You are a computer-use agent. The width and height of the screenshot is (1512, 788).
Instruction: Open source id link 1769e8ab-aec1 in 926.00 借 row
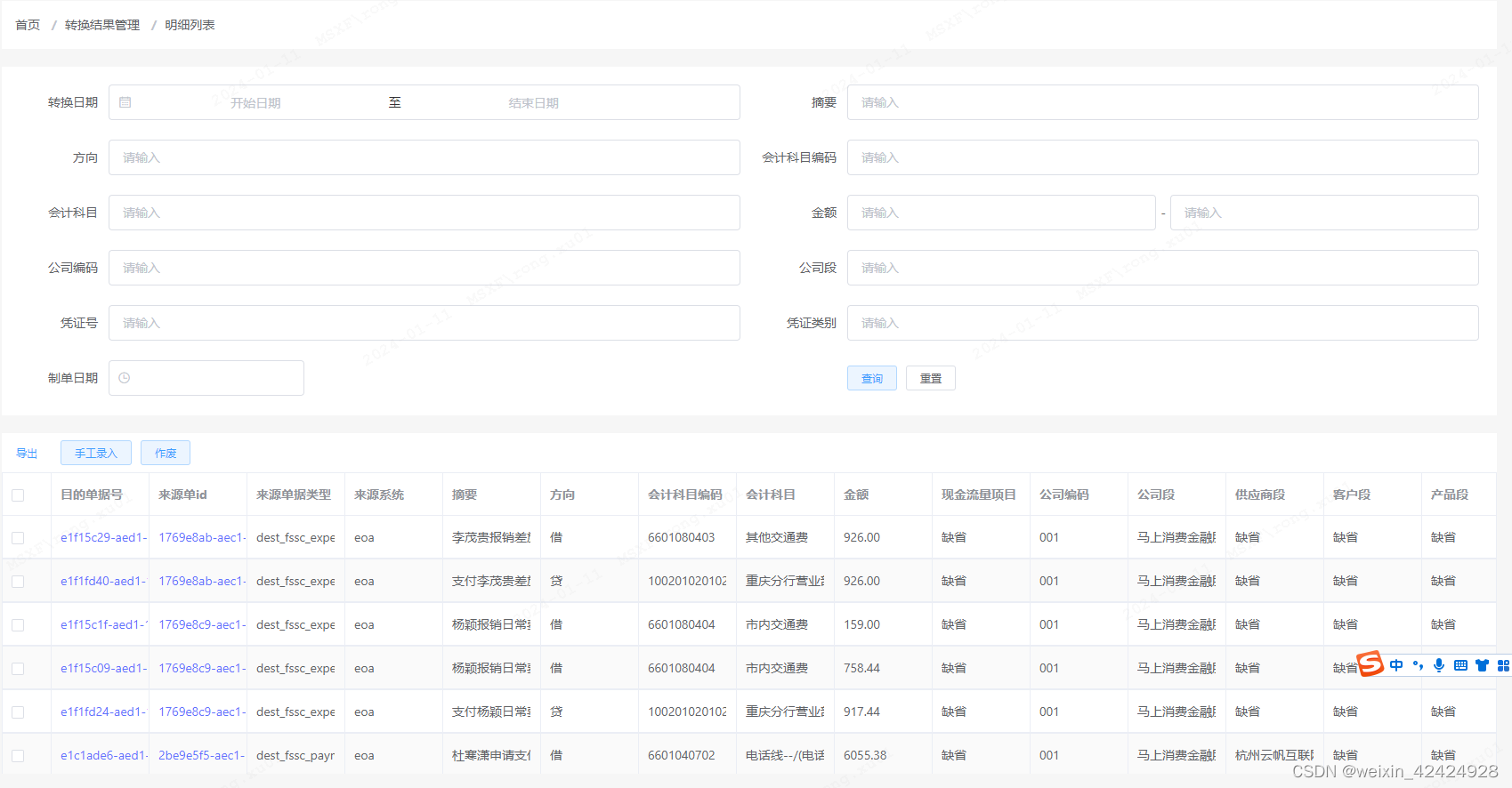[x=202, y=537]
